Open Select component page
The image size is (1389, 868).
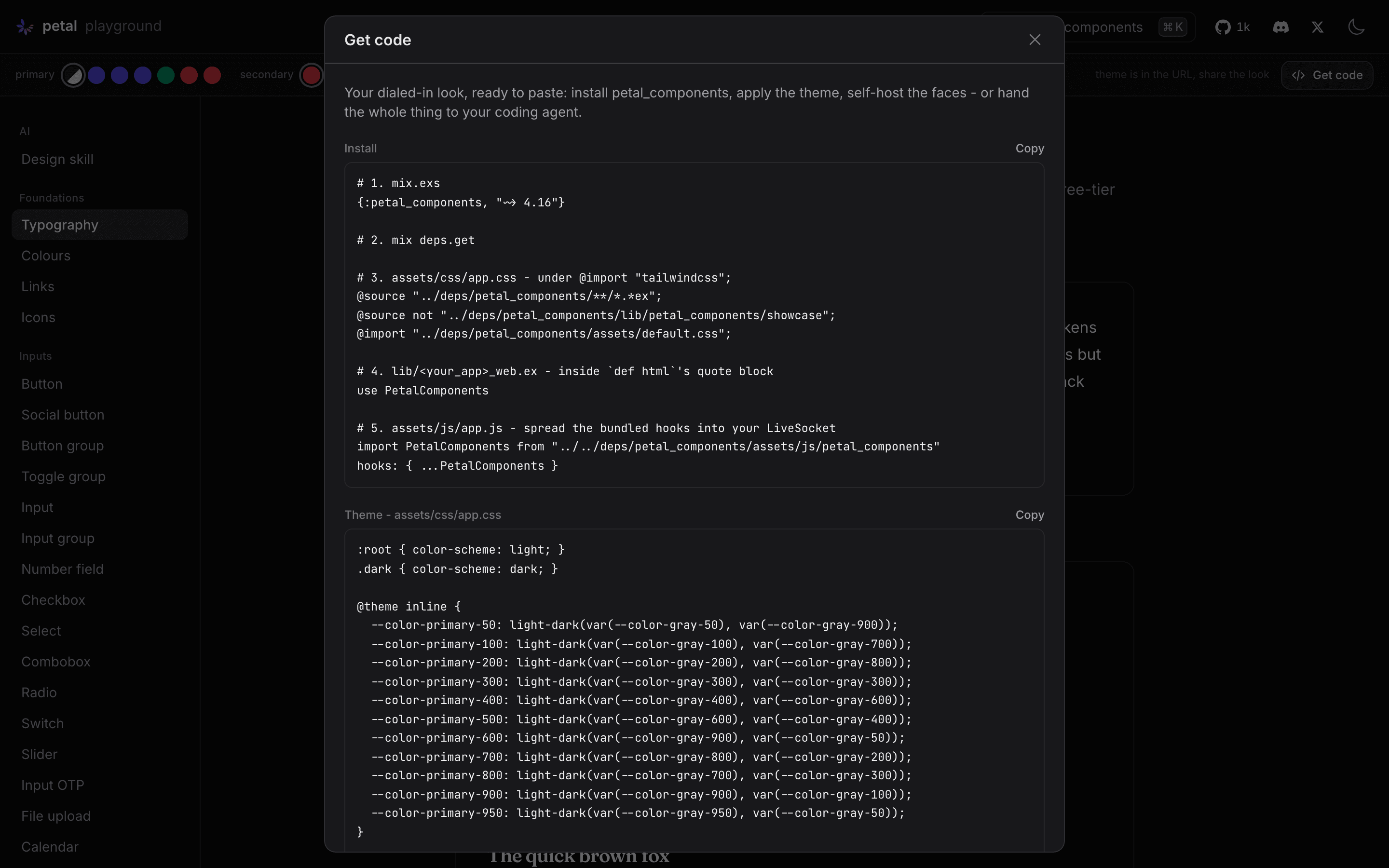[x=100, y=631]
